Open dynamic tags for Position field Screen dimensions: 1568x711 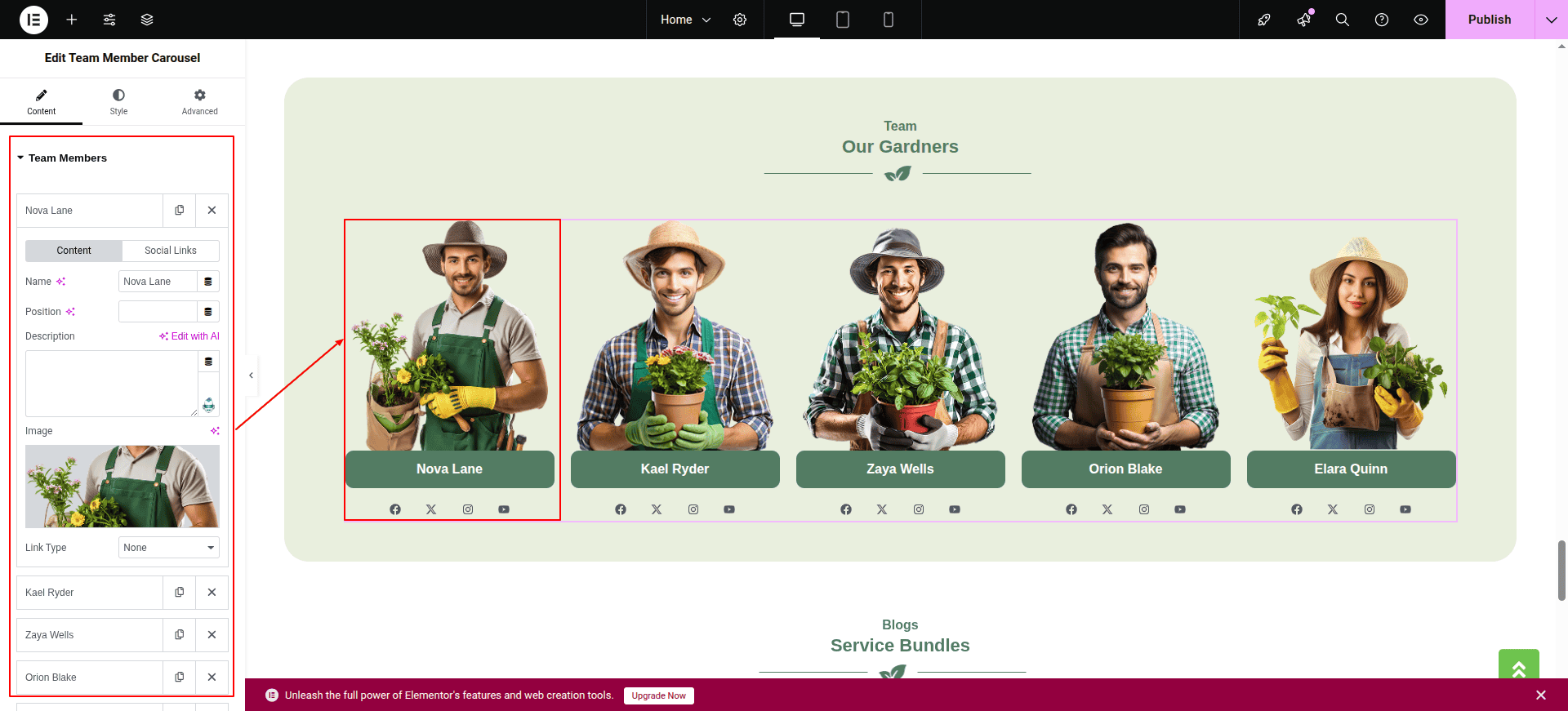tap(208, 312)
